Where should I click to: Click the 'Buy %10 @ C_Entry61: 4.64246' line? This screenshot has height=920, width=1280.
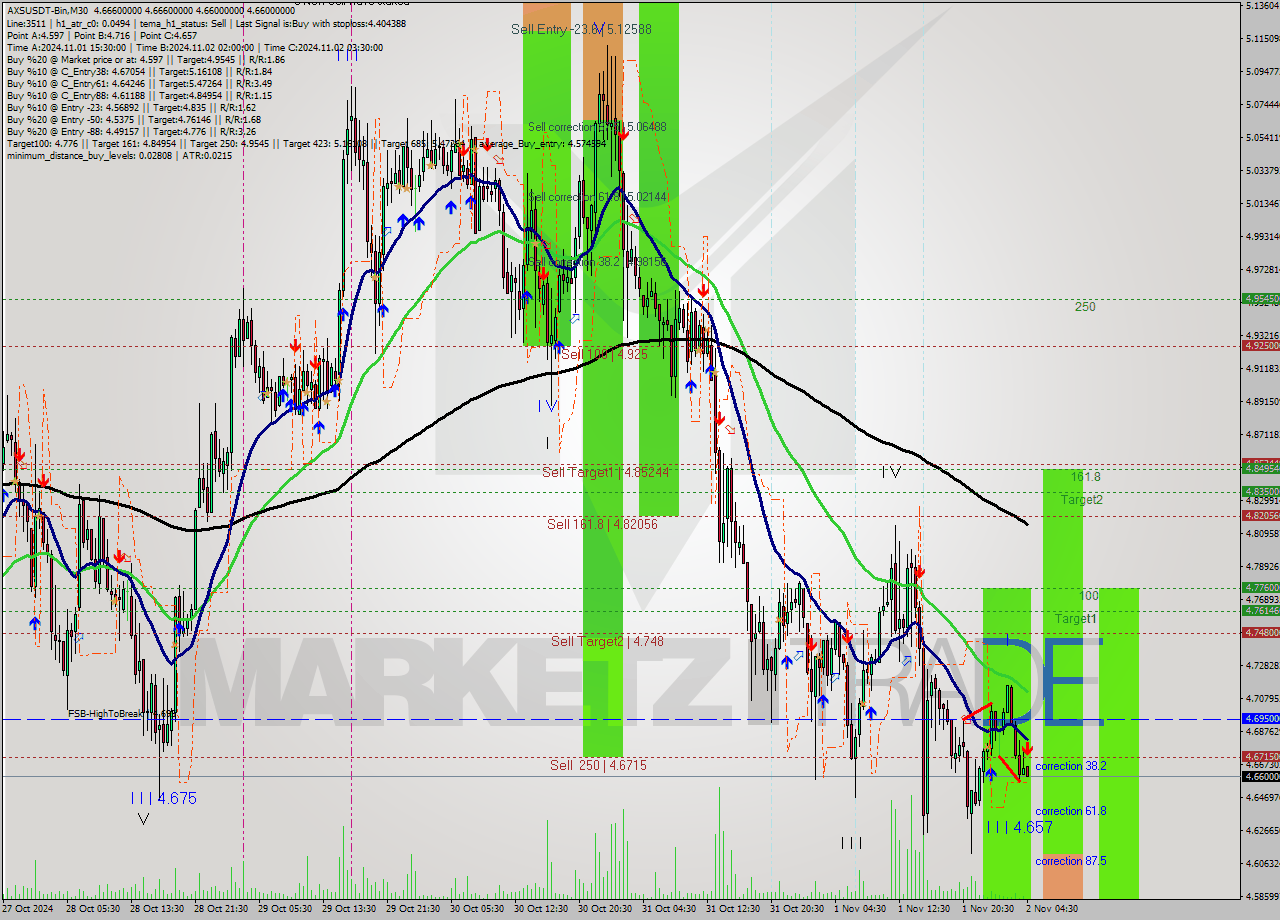(x=139, y=83)
